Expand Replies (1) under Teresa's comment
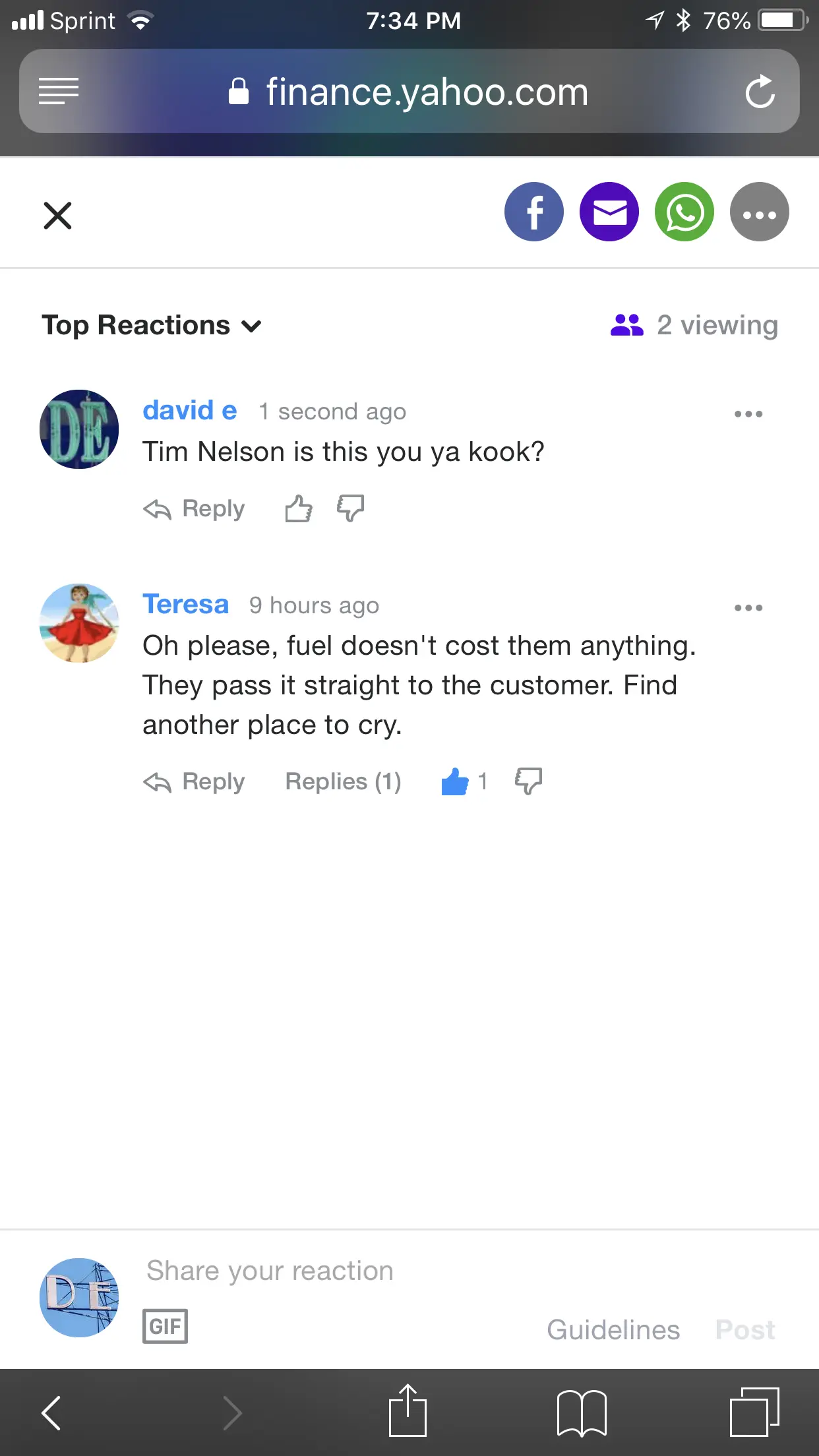The width and height of the screenshot is (819, 1456). pos(343,782)
